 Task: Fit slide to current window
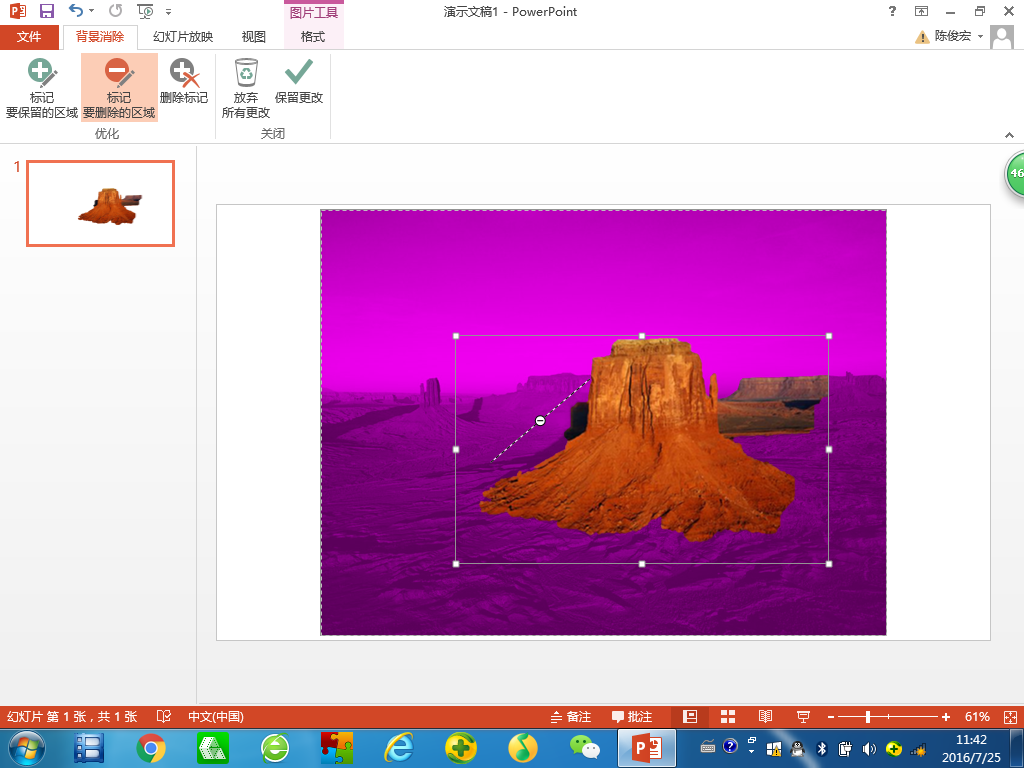point(1010,717)
